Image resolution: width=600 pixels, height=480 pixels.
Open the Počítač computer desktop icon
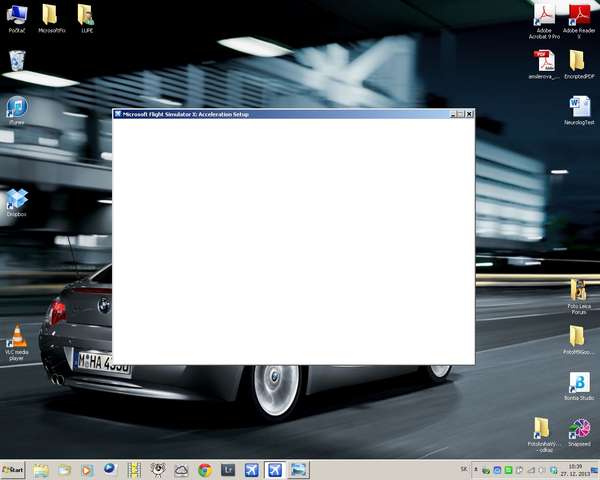click(17, 18)
